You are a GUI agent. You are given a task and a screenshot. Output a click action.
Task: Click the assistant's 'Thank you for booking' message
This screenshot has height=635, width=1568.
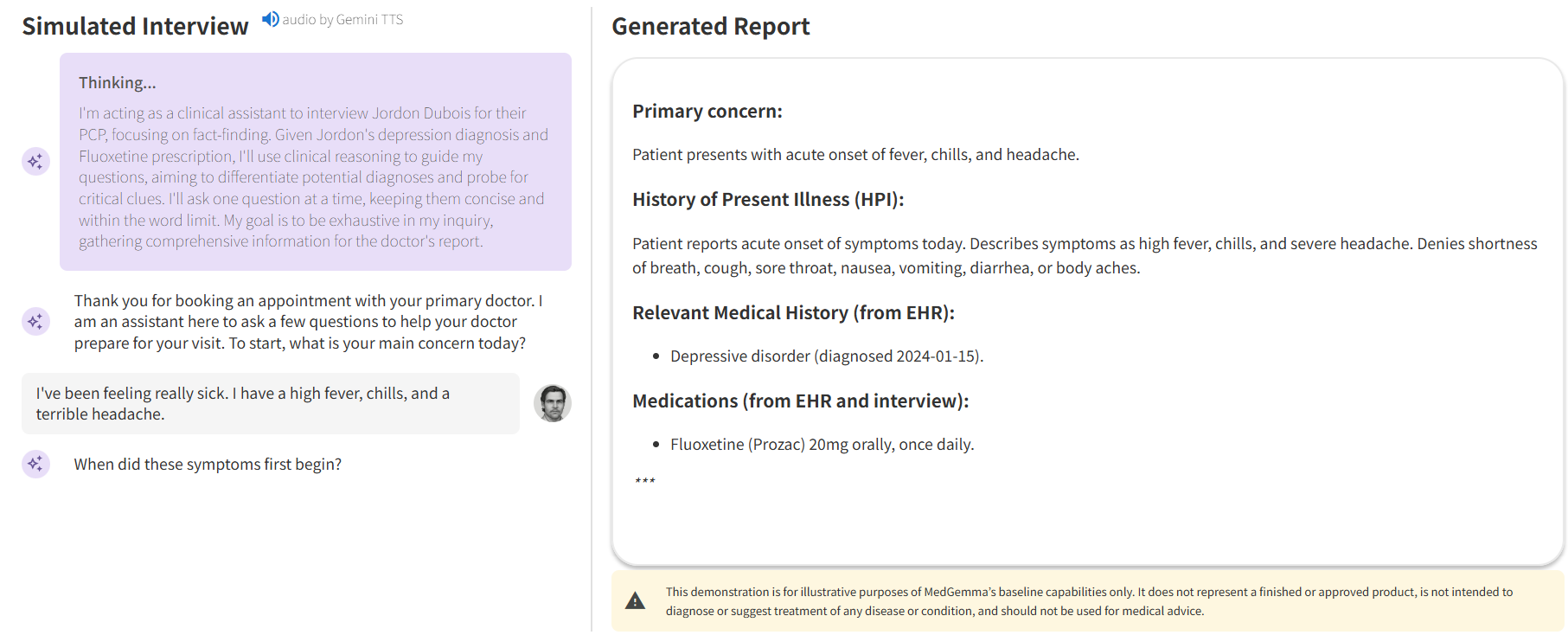point(308,322)
